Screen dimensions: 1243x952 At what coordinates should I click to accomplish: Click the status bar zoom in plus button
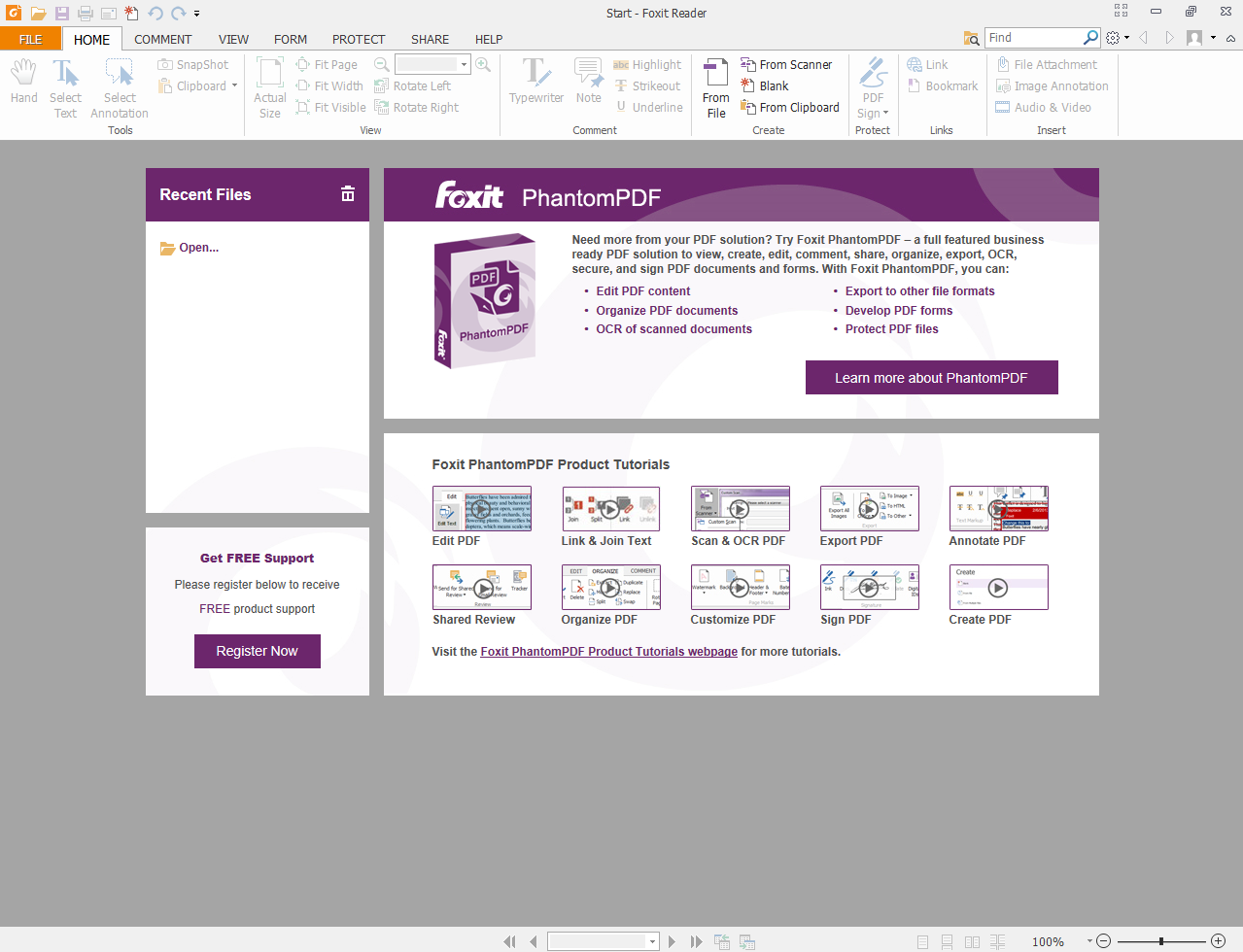point(1218,941)
